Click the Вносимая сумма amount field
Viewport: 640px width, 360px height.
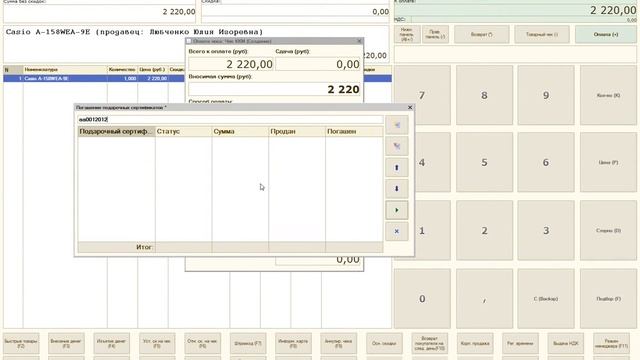tap(274, 89)
